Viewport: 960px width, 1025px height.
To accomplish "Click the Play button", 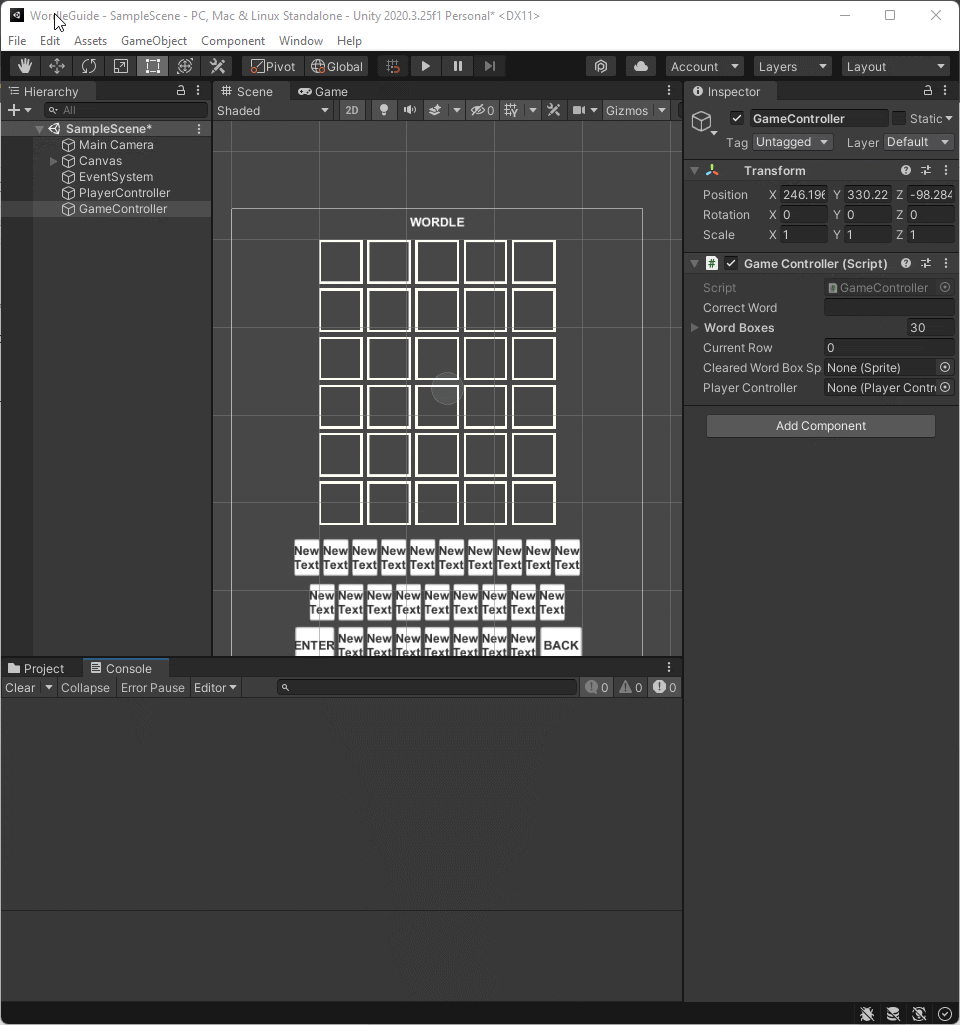I will pos(425,66).
